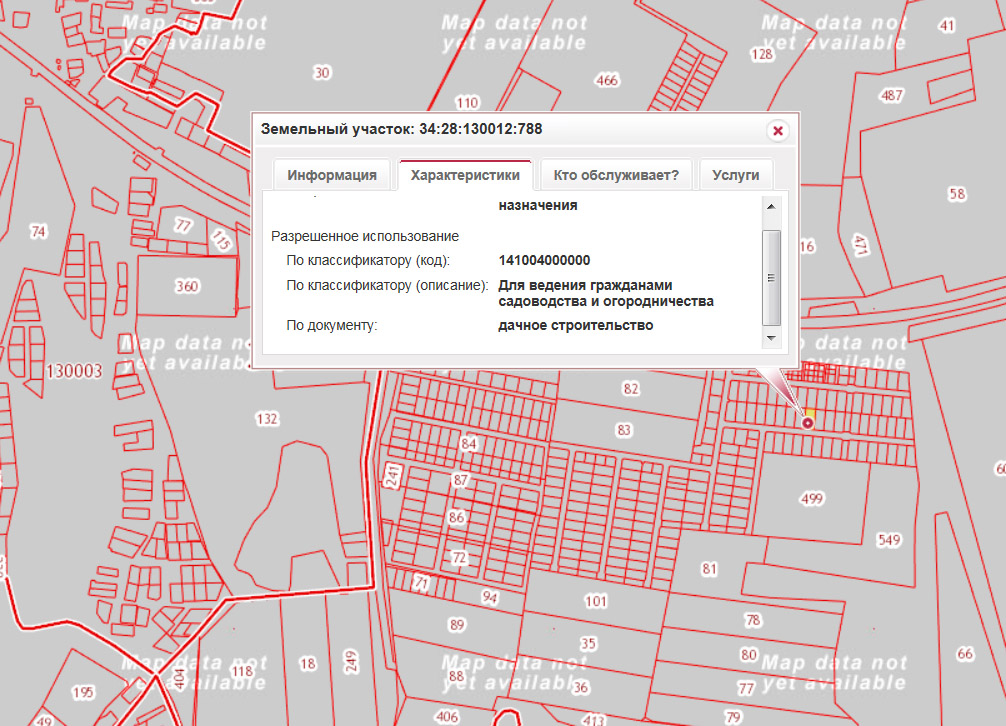1006x726 pixels.
Task: Click parcel 487 on the map
Action: pos(892,96)
